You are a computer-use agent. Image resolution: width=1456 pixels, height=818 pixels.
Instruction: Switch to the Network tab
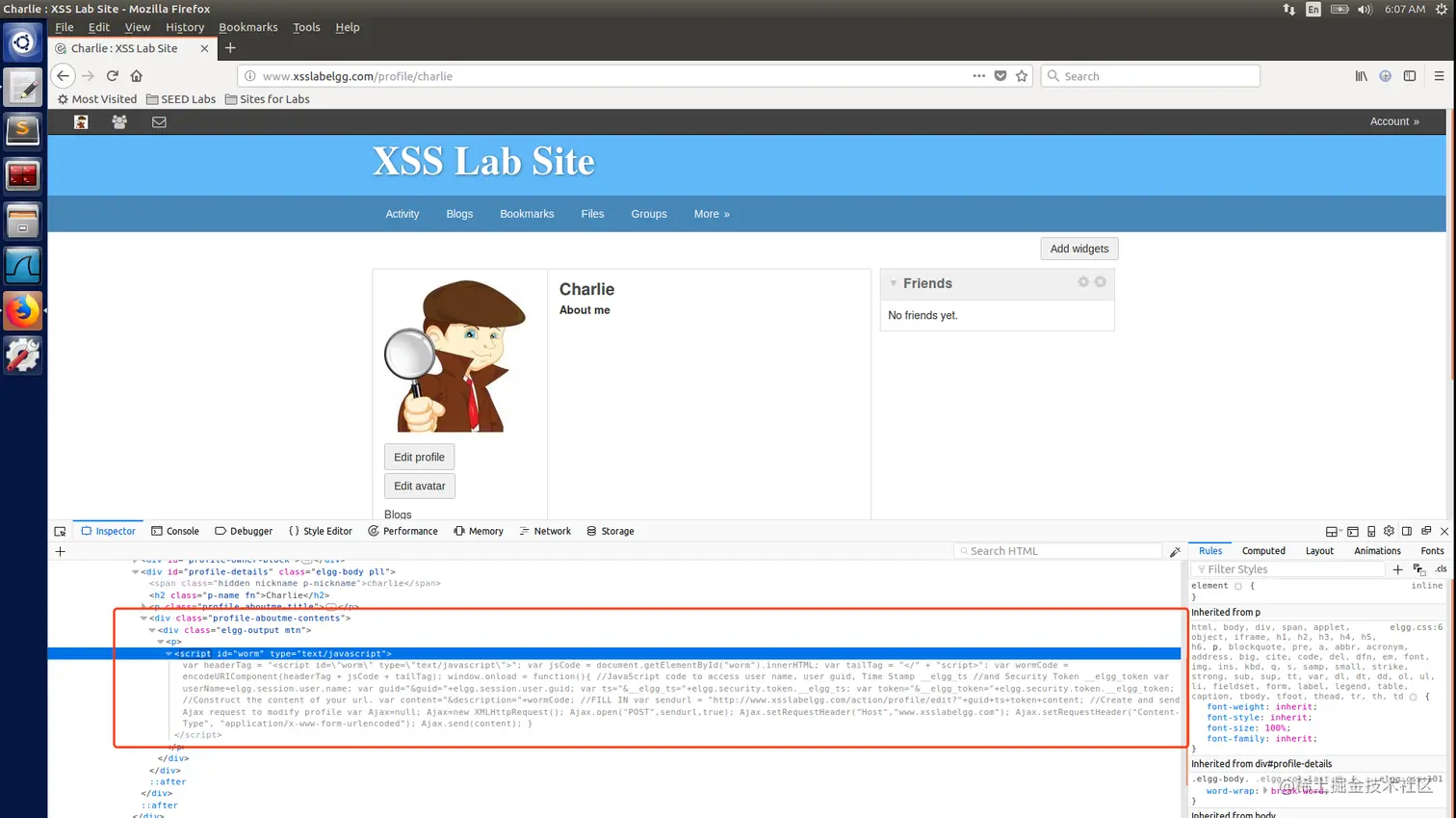(545, 531)
